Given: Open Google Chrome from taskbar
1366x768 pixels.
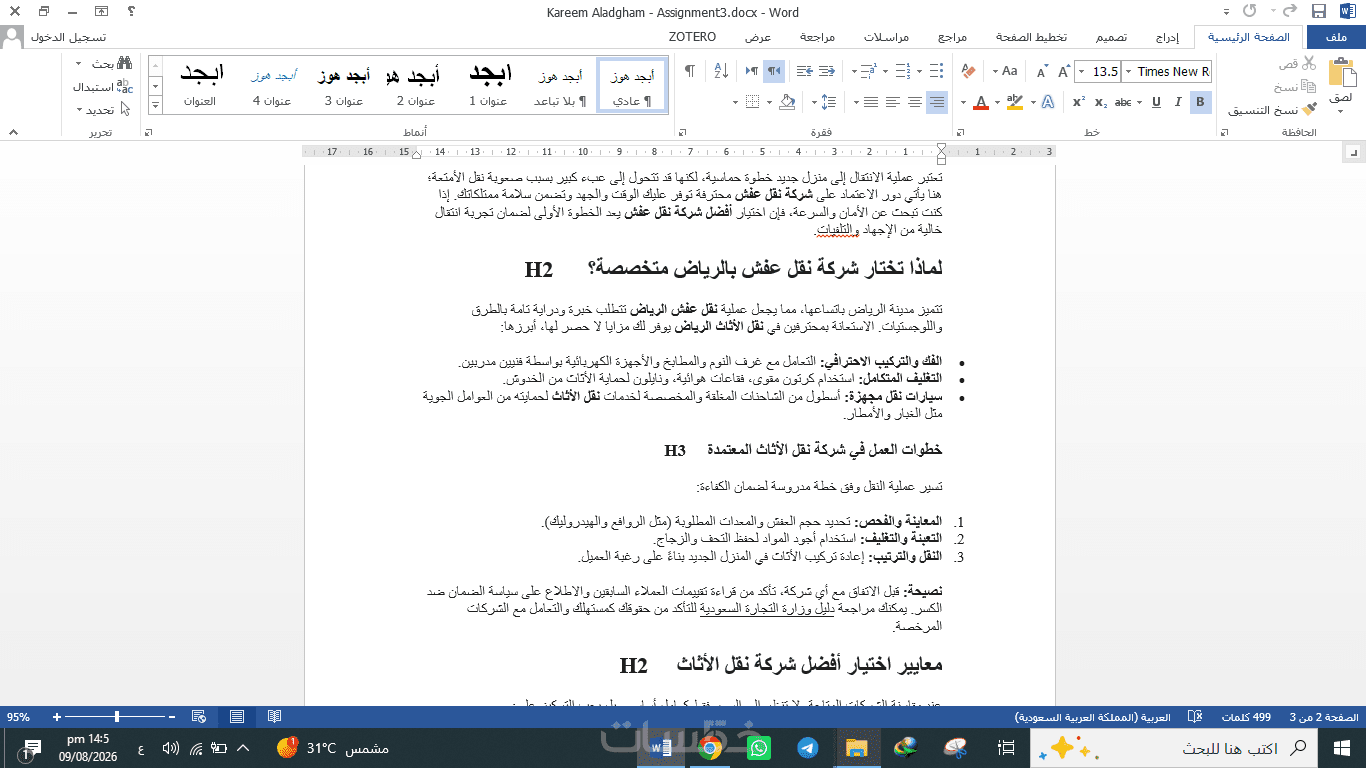Looking at the screenshot, I should point(710,748).
